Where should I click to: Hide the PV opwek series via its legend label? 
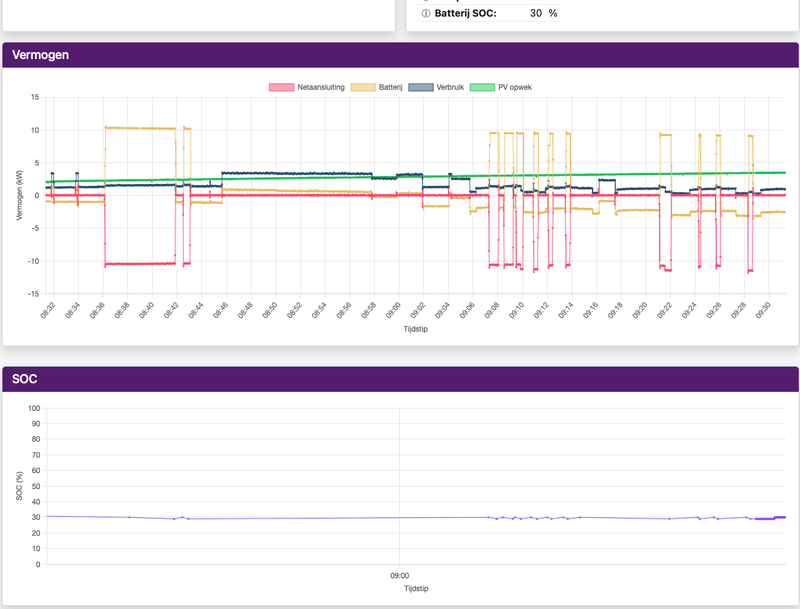[x=515, y=87]
